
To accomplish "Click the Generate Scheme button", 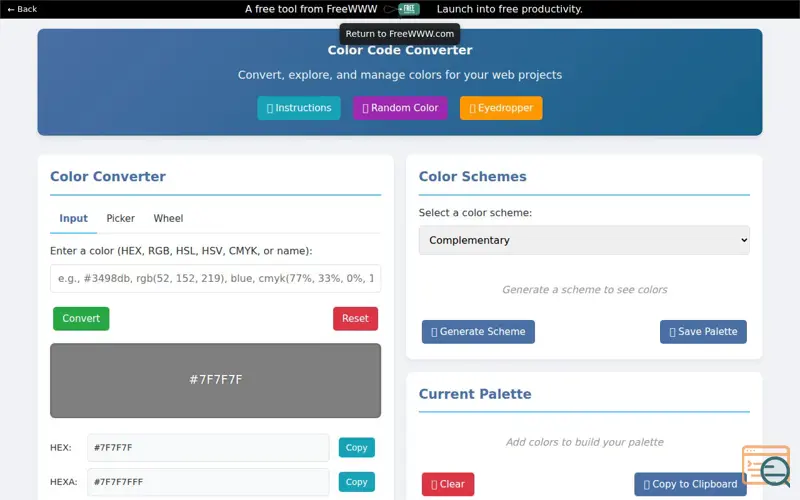I will tap(478, 332).
